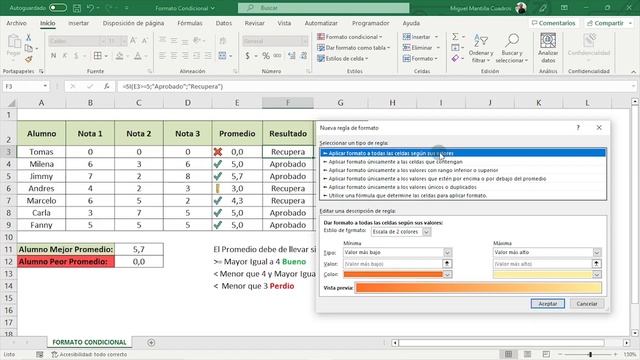
Task: Select rule 'Aplicar formato únicamente a las celdas que contengan'
Action: point(463,162)
